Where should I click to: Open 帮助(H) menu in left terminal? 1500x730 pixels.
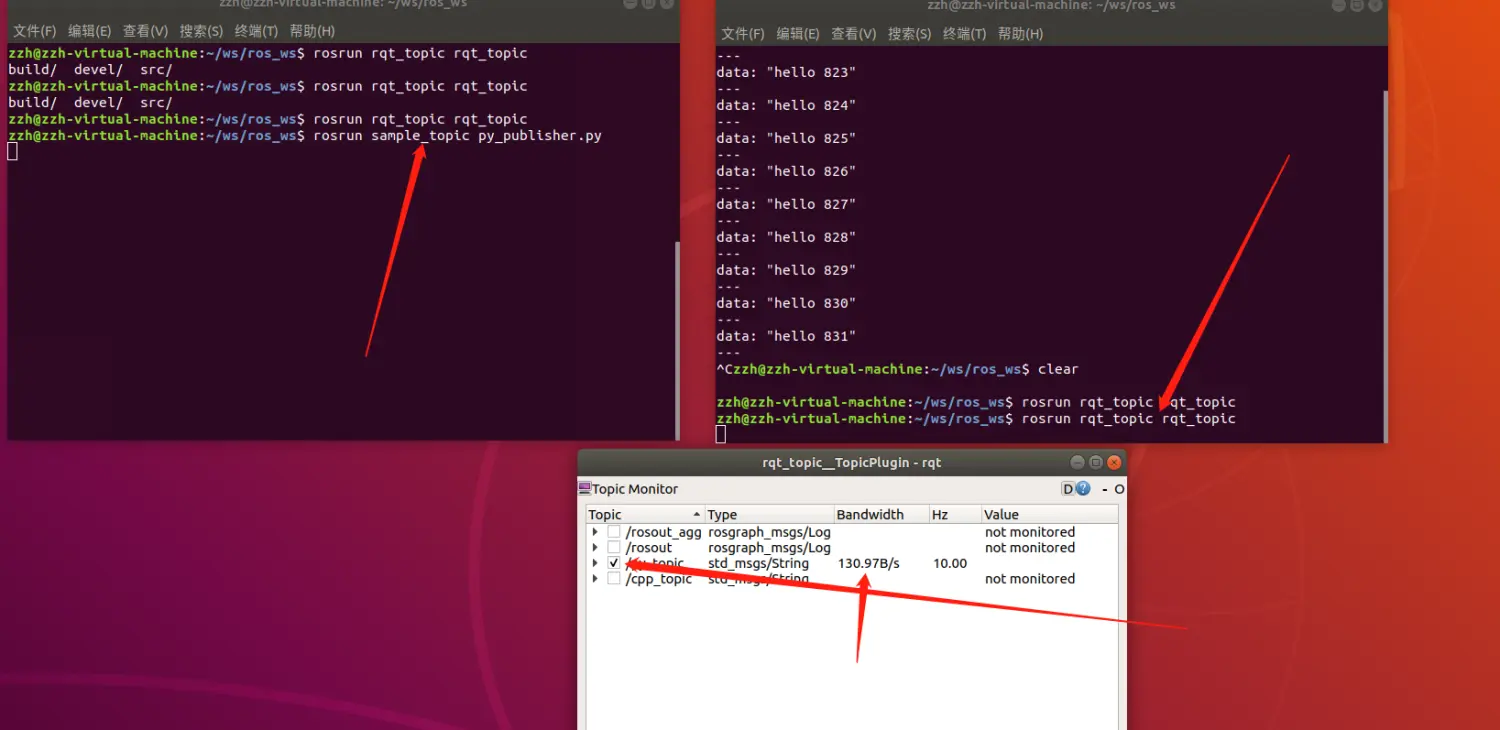312,31
